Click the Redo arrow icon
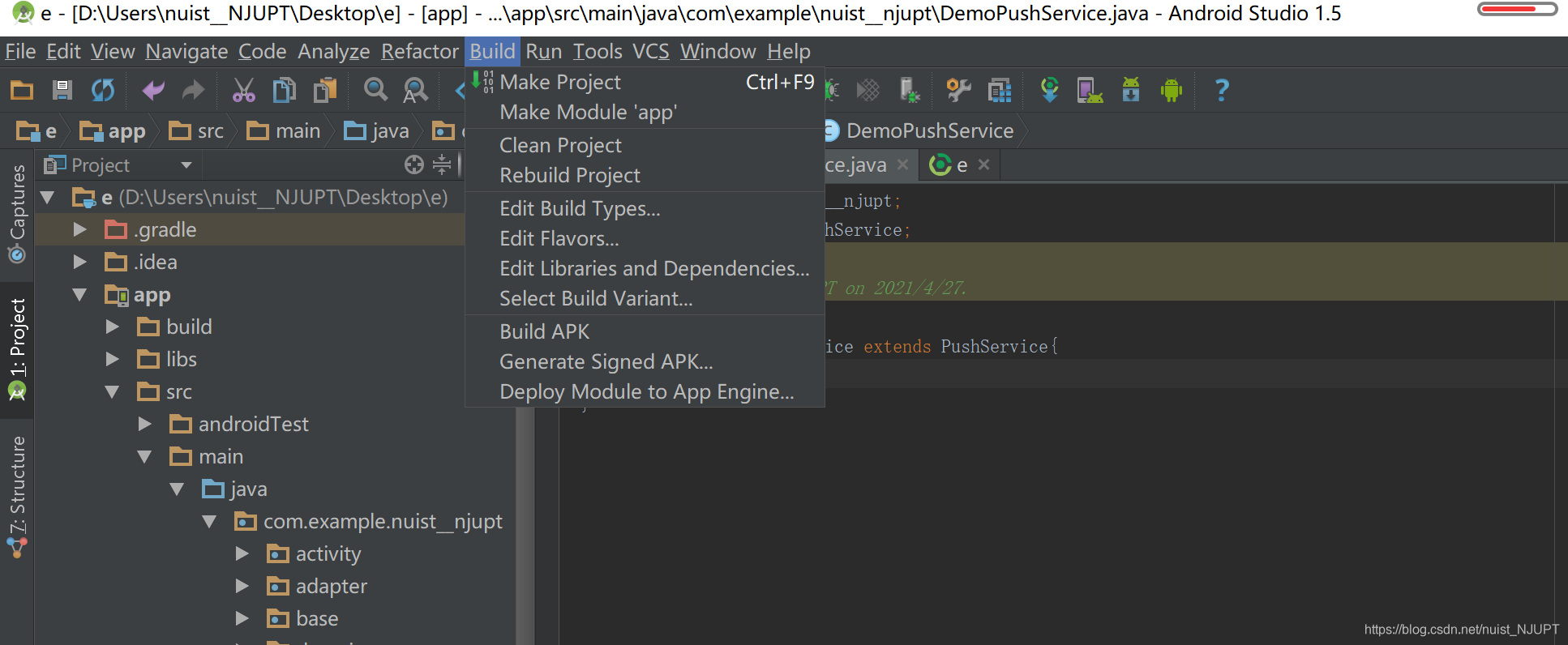The height and width of the screenshot is (645, 1568). pyautogui.click(x=193, y=90)
